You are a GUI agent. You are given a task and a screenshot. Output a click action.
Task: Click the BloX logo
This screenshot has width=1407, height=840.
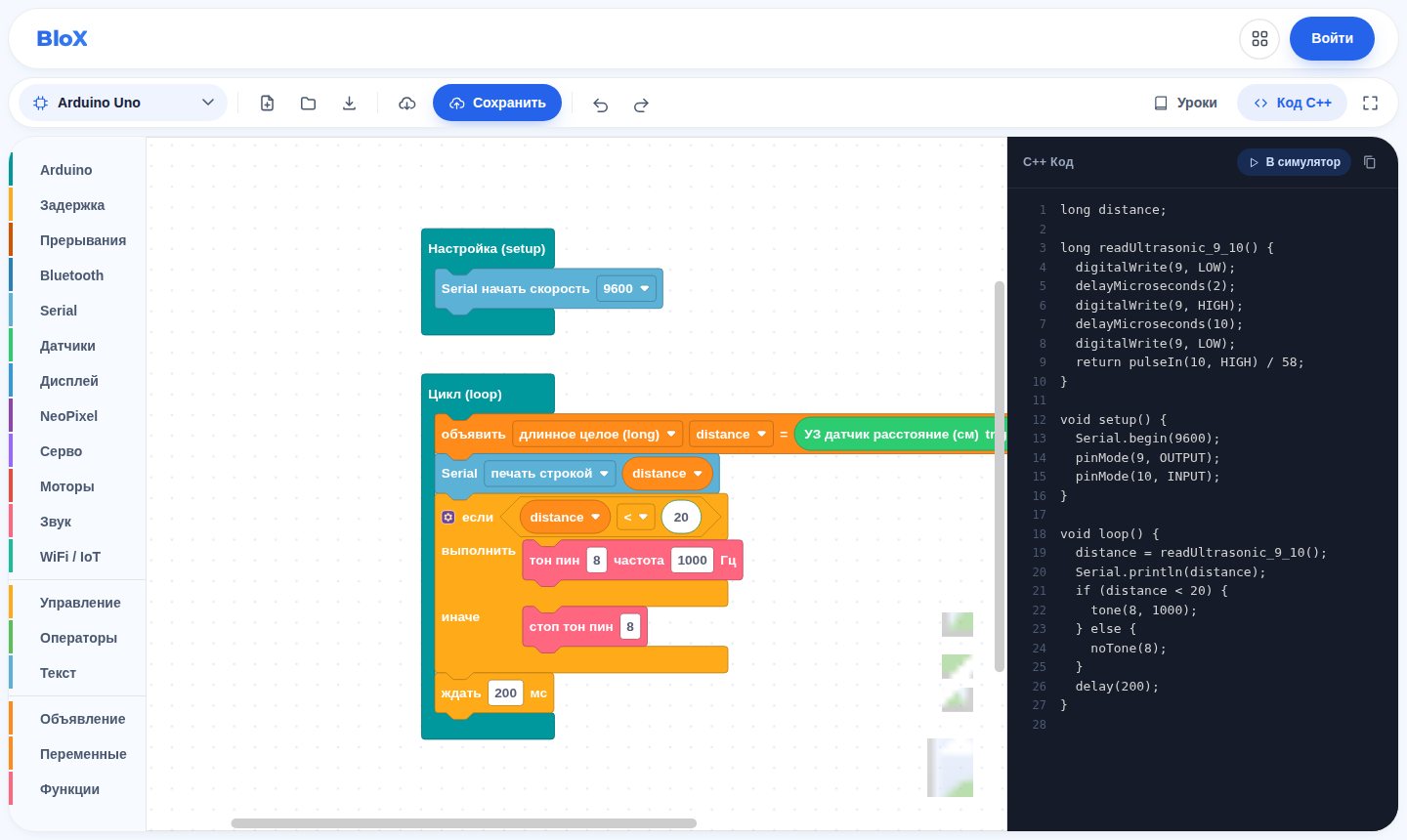coord(62,38)
